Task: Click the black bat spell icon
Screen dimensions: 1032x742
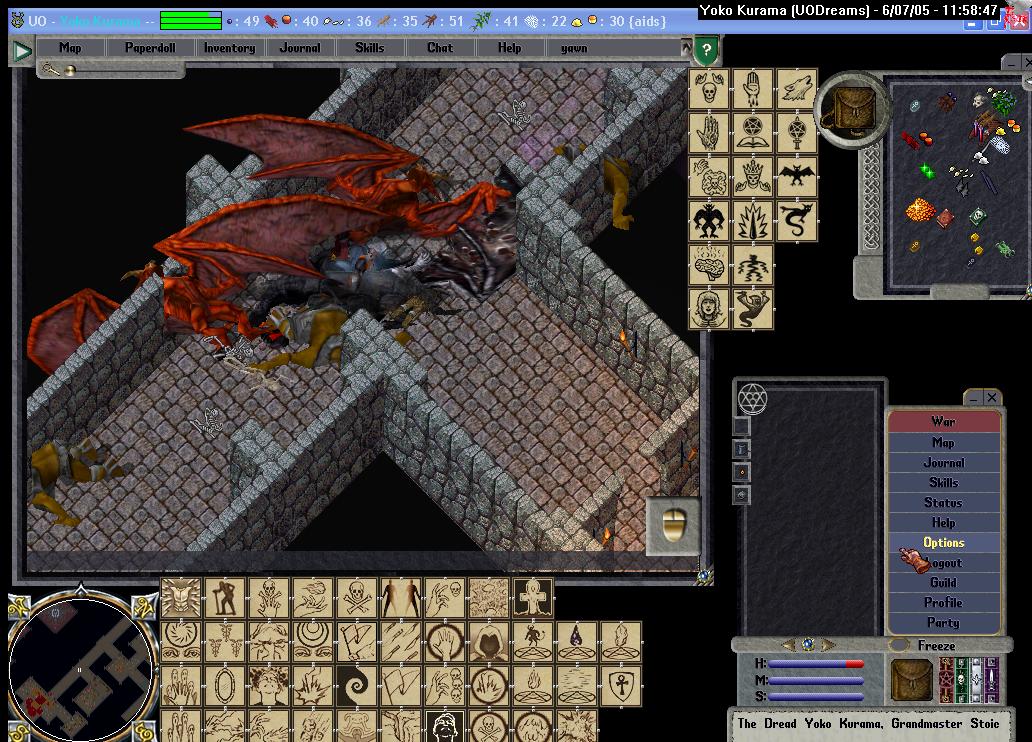Action: (797, 176)
